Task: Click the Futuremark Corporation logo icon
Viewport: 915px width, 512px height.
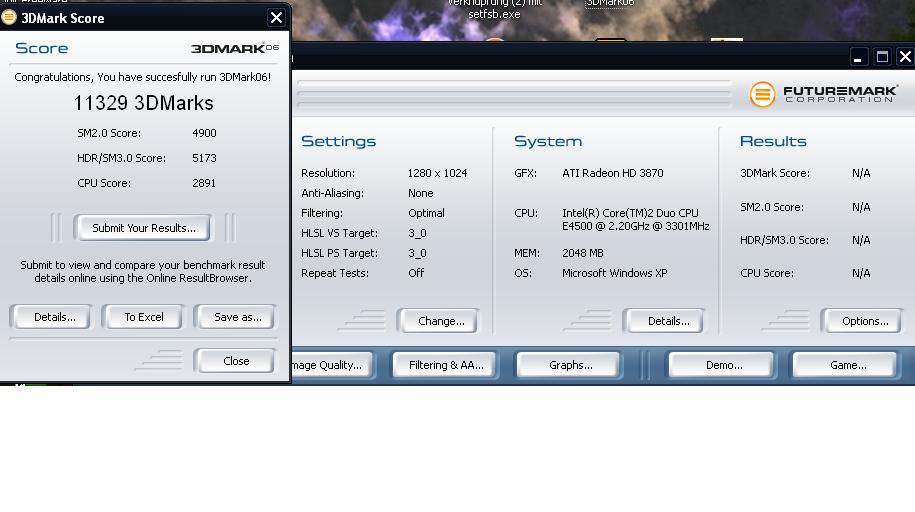Action: click(762, 94)
